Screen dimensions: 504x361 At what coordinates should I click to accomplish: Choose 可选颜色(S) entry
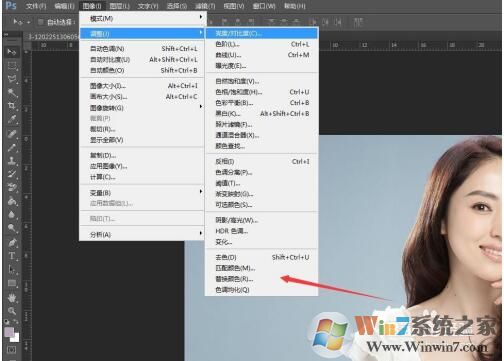pos(262,204)
